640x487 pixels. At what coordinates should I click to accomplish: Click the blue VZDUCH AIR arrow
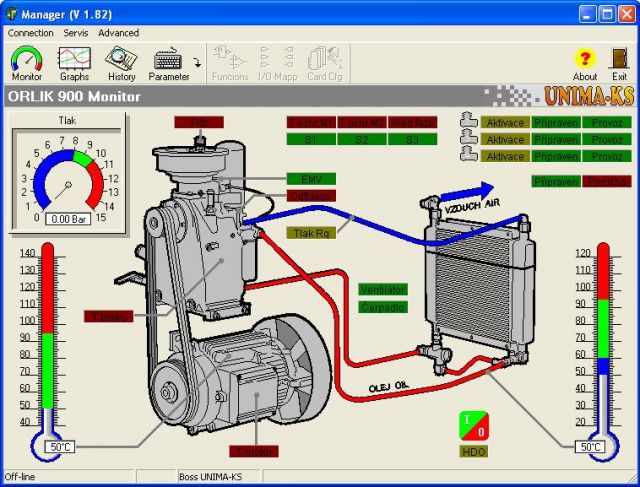[468, 192]
